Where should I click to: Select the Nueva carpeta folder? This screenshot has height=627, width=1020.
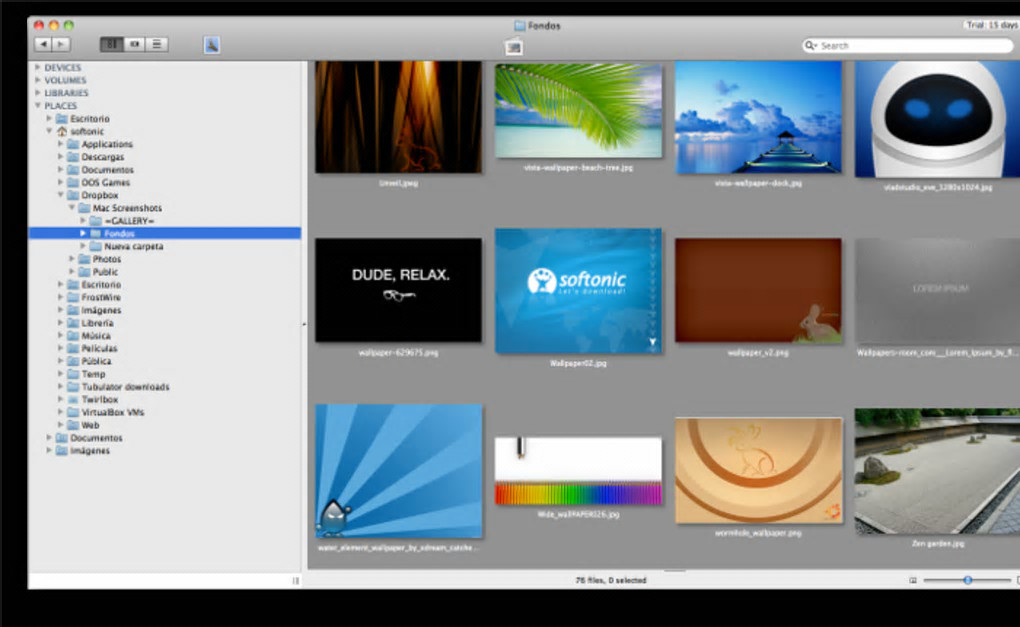(x=133, y=246)
